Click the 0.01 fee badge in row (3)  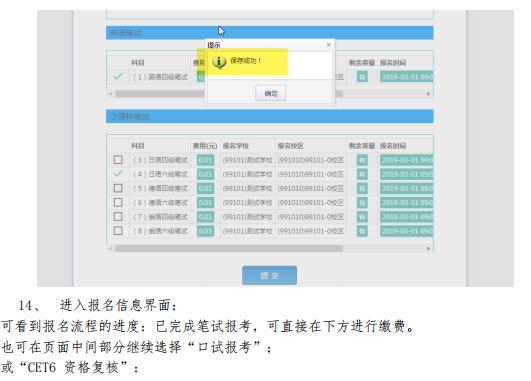pyautogui.click(x=205, y=160)
